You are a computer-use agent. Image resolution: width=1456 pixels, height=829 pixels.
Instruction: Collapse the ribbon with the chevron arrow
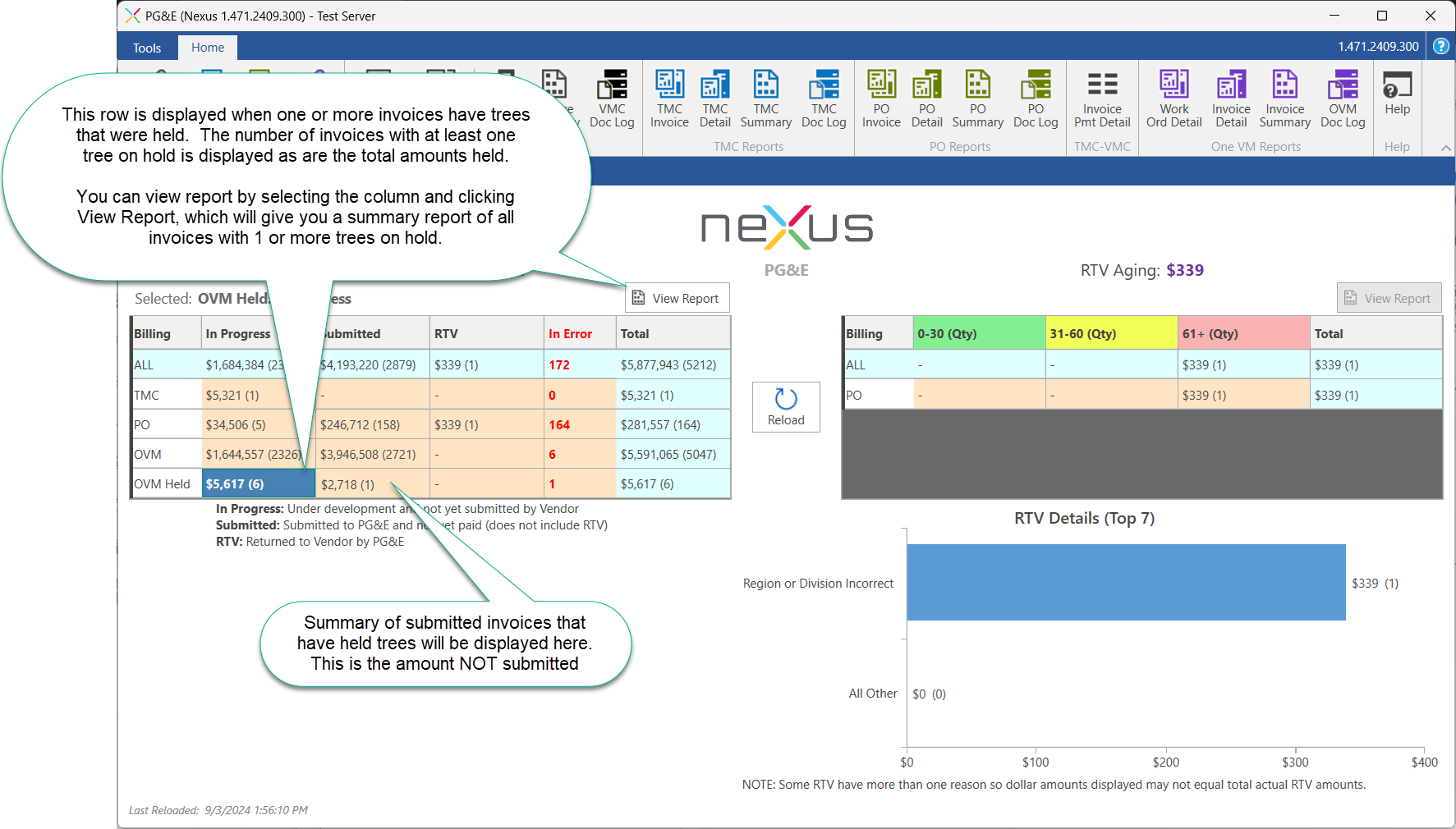[1445, 148]
